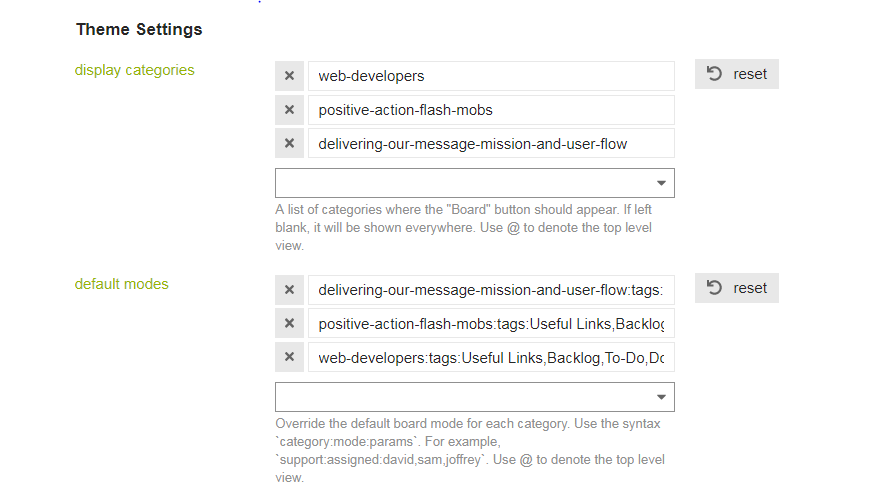
Task: Click the display categories label
Action: point(135,70)
